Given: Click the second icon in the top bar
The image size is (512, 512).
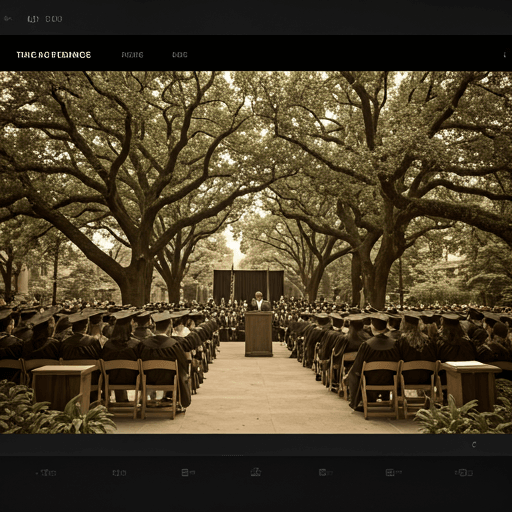Looking at the screenshot, I should (x=33, y=19).
